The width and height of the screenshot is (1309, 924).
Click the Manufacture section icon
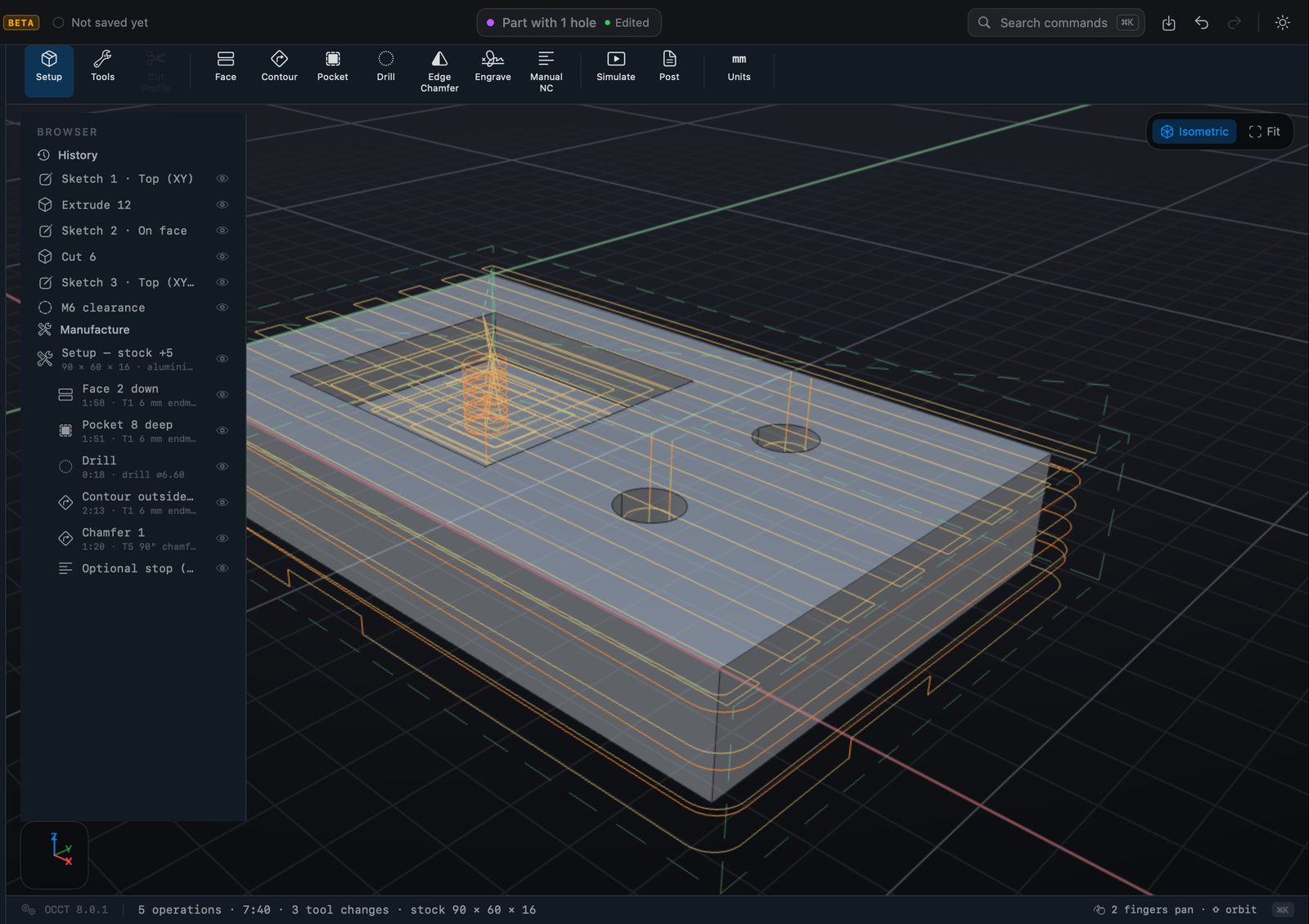[x=44, y=330]
